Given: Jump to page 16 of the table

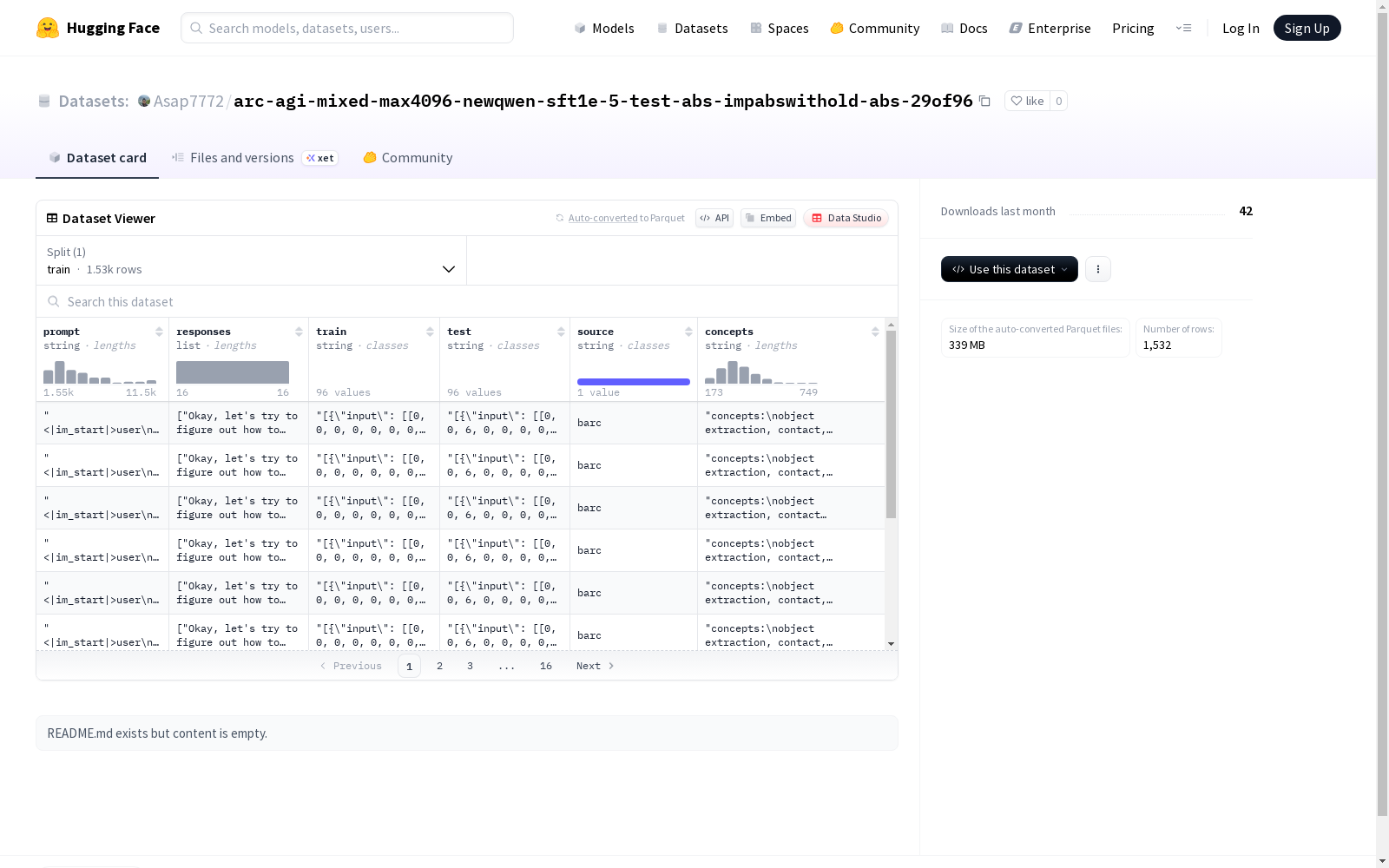Looking at the screenshot, I should pyautogui.click(x=546, y=666).
